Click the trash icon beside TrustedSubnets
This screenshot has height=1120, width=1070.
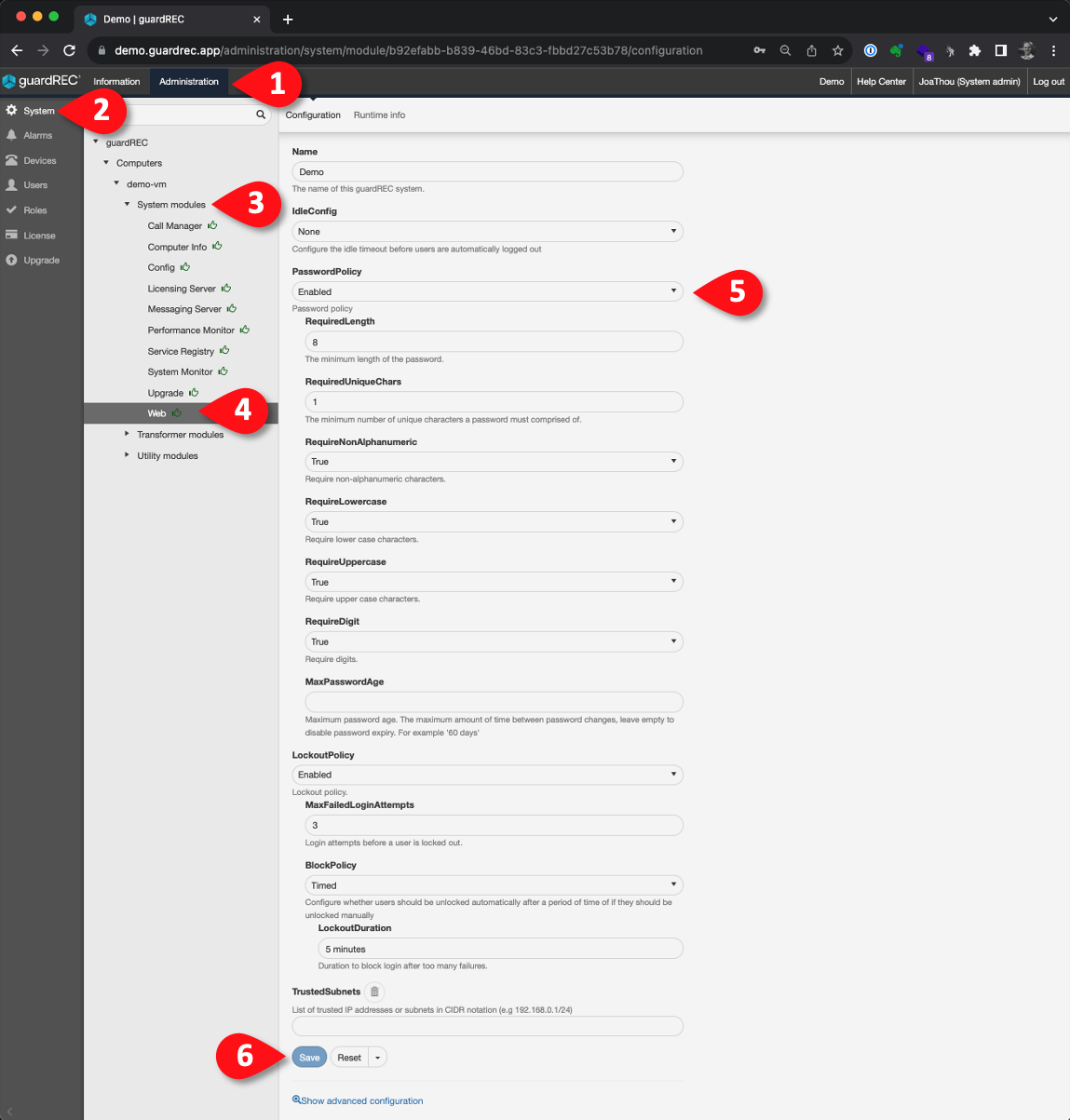374,992
